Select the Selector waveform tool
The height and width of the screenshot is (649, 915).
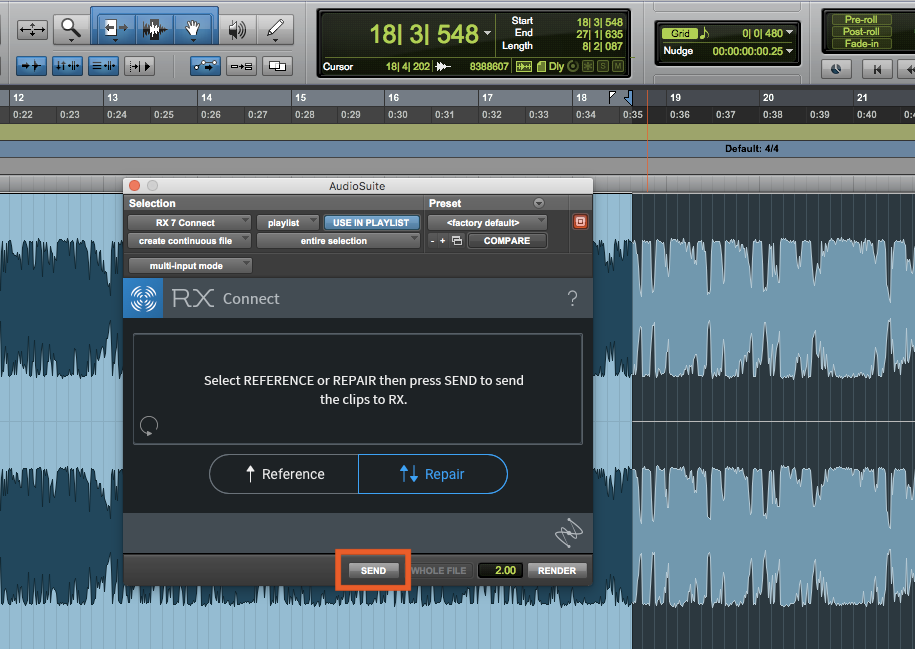[153, 29]
